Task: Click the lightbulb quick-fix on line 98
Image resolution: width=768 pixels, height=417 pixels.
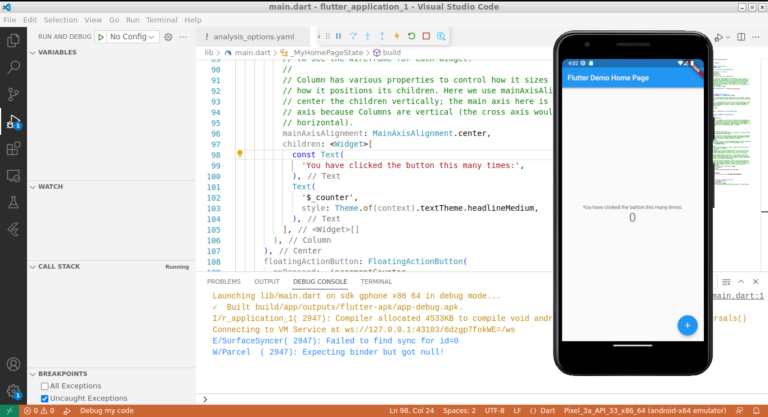Action: (240, 153)
